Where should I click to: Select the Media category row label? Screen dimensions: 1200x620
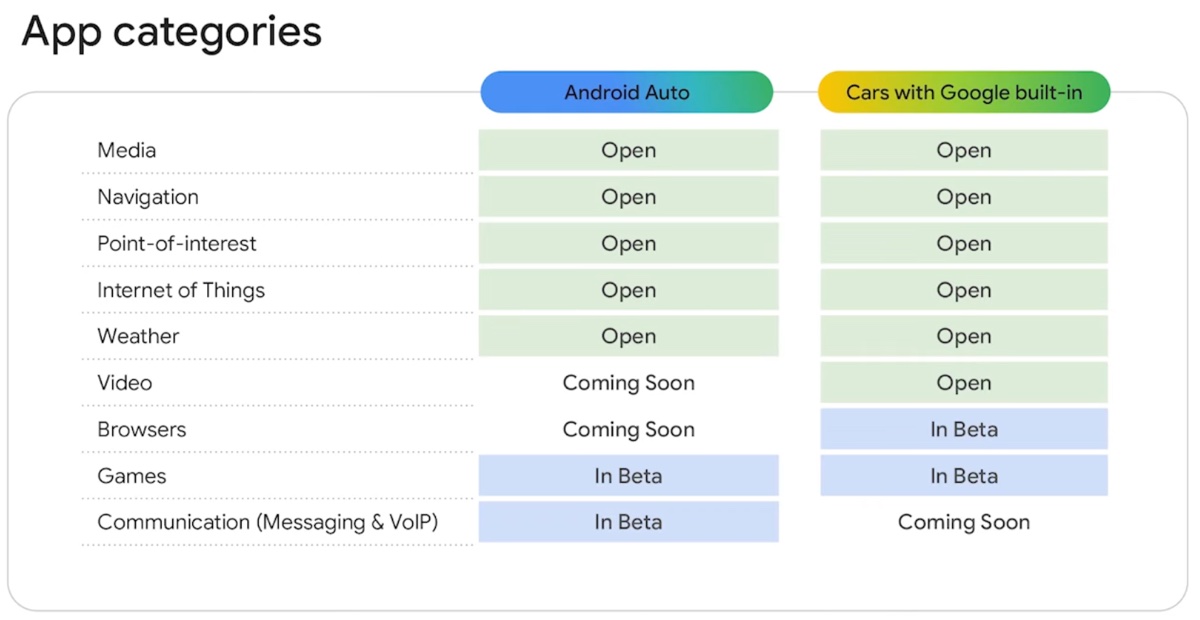[127, 151]
